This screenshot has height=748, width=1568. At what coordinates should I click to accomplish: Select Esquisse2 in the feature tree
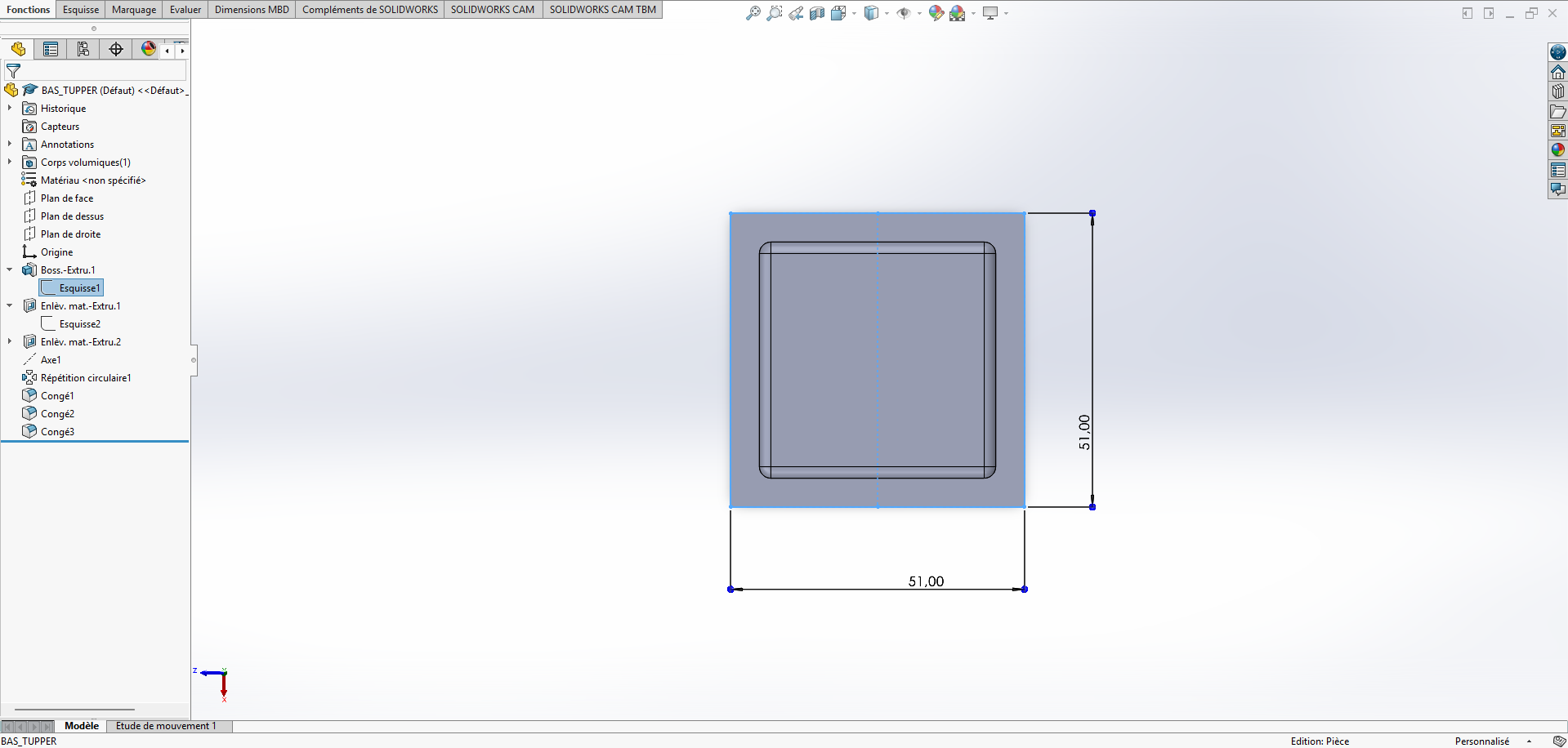pyautogui.click(x=79, y=324)
